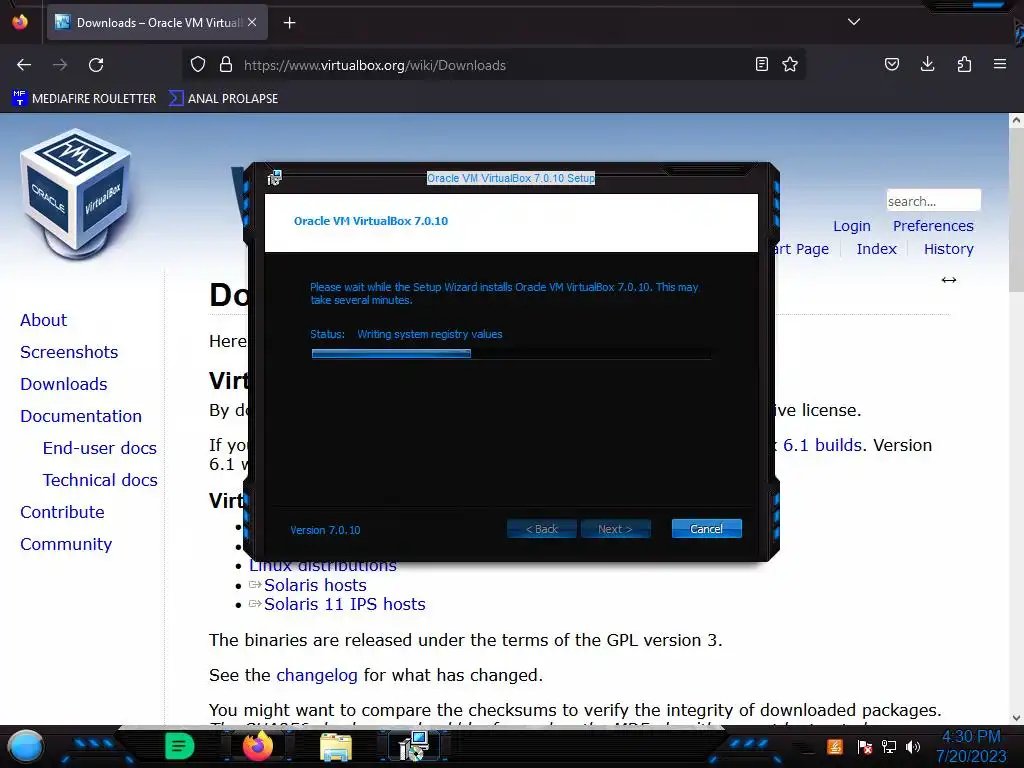Close the Downloads – Oracle VM VirtualBox tab

(252, 22)
